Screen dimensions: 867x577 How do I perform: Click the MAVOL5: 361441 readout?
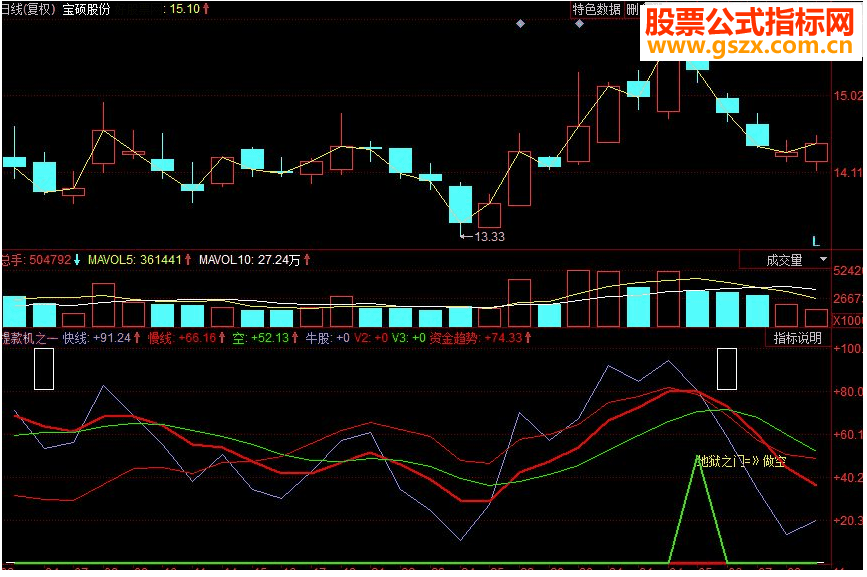139,260
